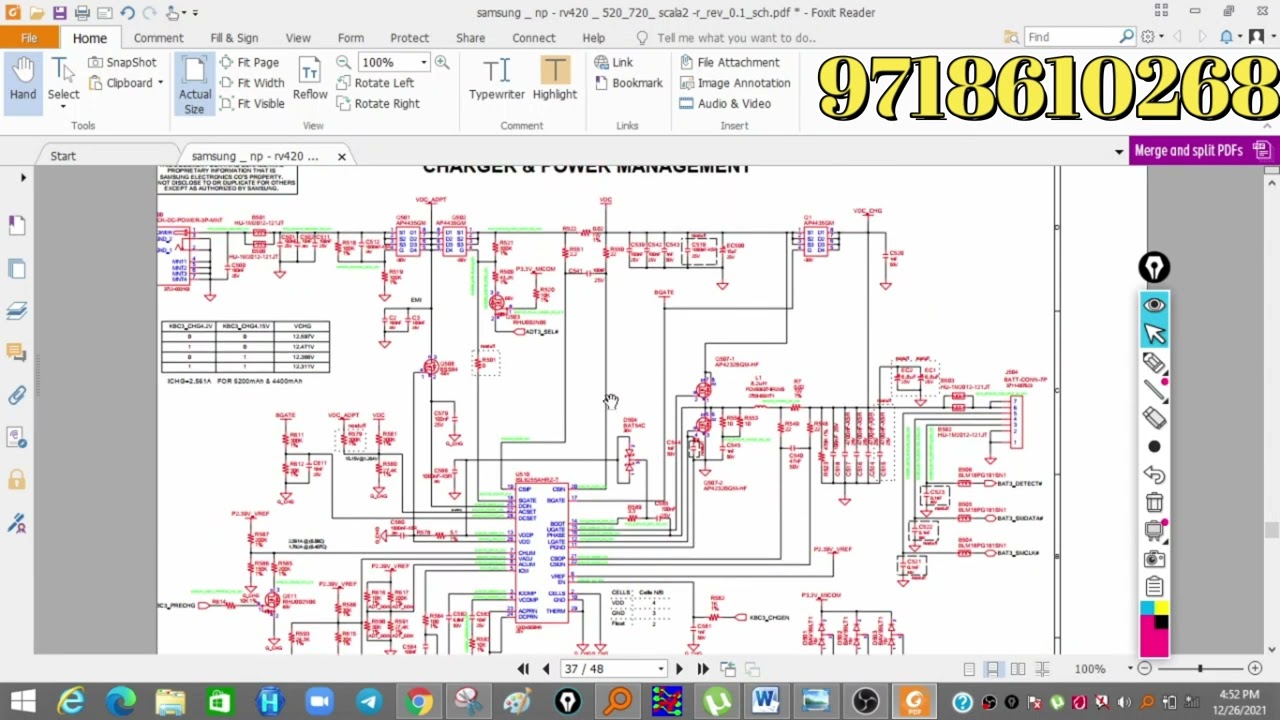The image size is (1280, 720).
Task: Switch to the Start document tab
Action: 63,156
